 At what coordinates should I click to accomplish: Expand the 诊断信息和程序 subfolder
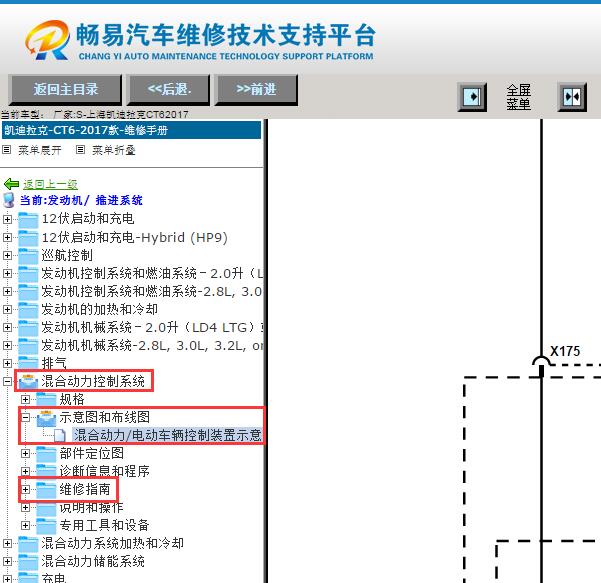pyautogui.click(x=25, y=471)
